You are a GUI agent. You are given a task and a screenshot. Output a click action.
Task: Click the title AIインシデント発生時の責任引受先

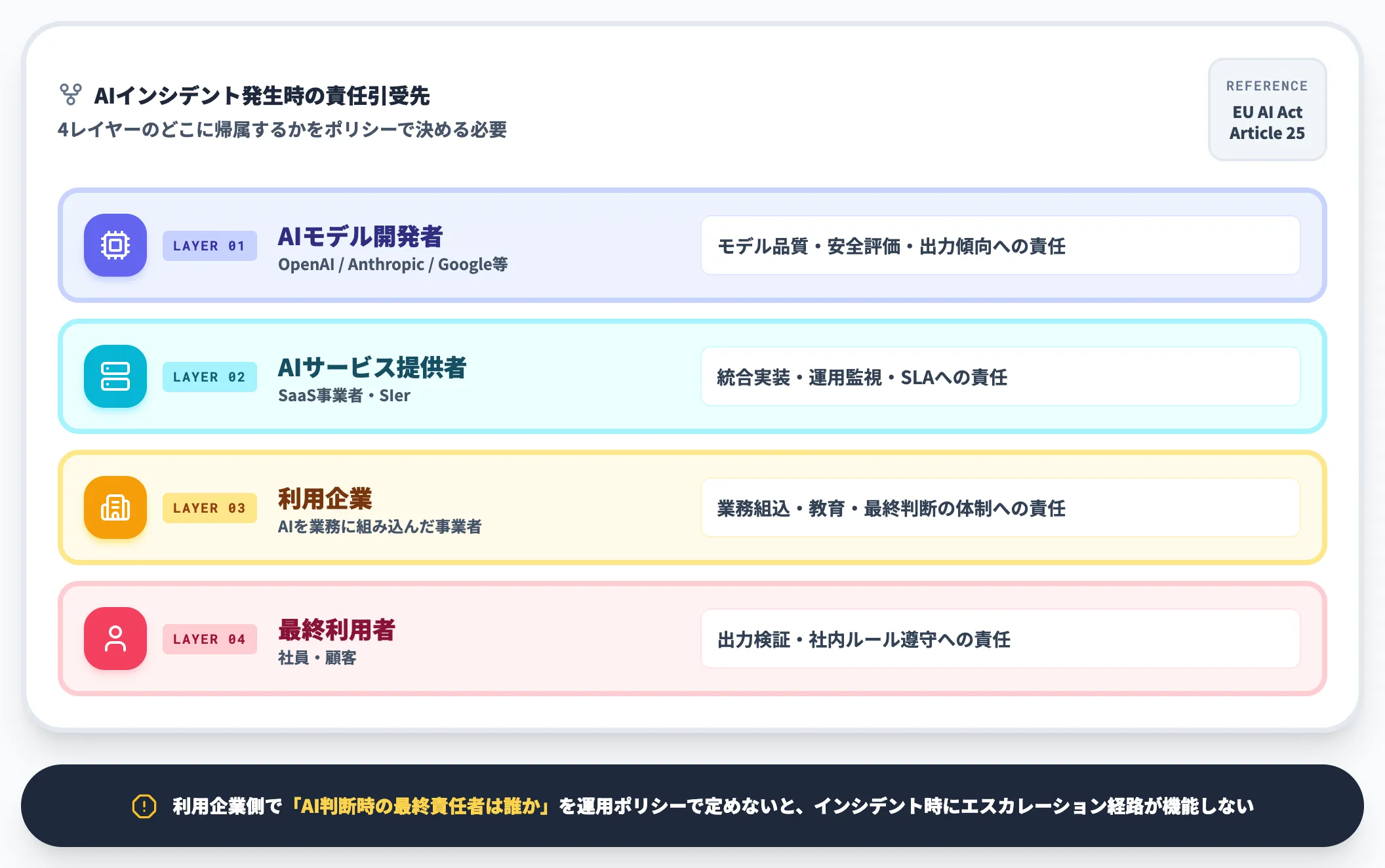click(x=262, y=96)
